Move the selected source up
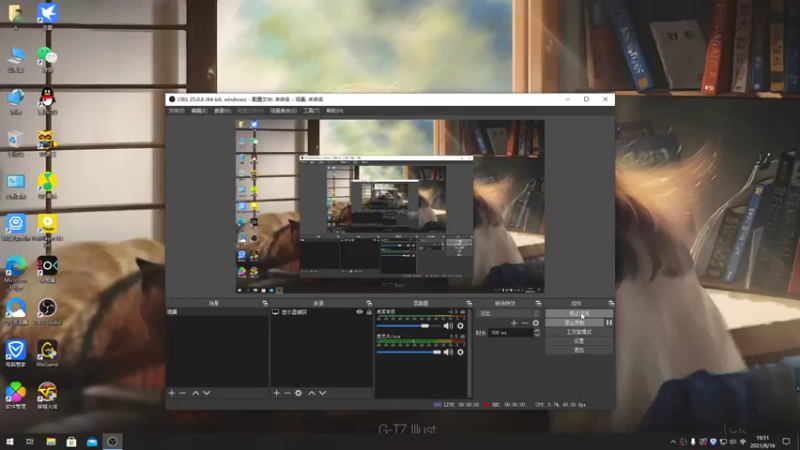 [x=311, y=393]
